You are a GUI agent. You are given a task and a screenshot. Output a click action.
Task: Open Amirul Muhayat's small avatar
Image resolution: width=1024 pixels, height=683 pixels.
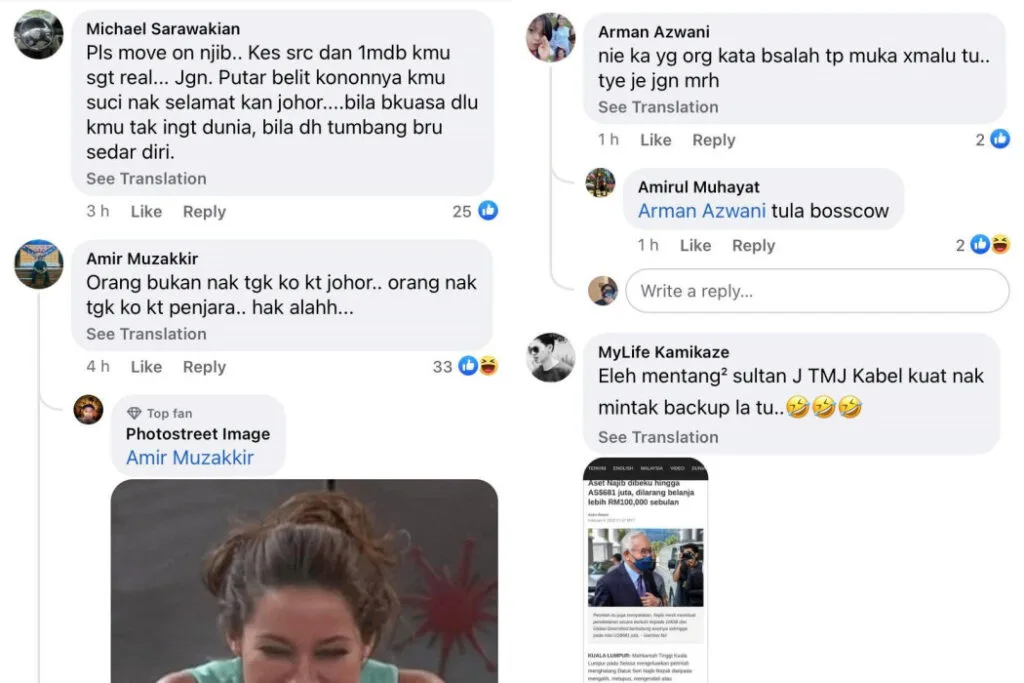click(600, 182)
